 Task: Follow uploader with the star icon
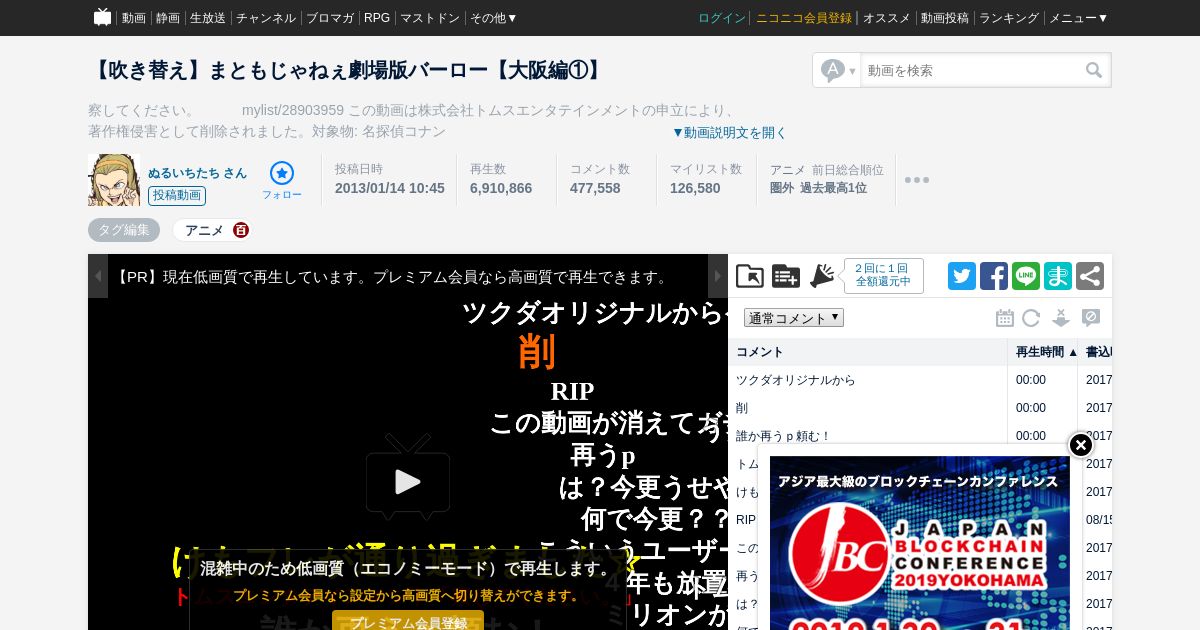(282, 173)
